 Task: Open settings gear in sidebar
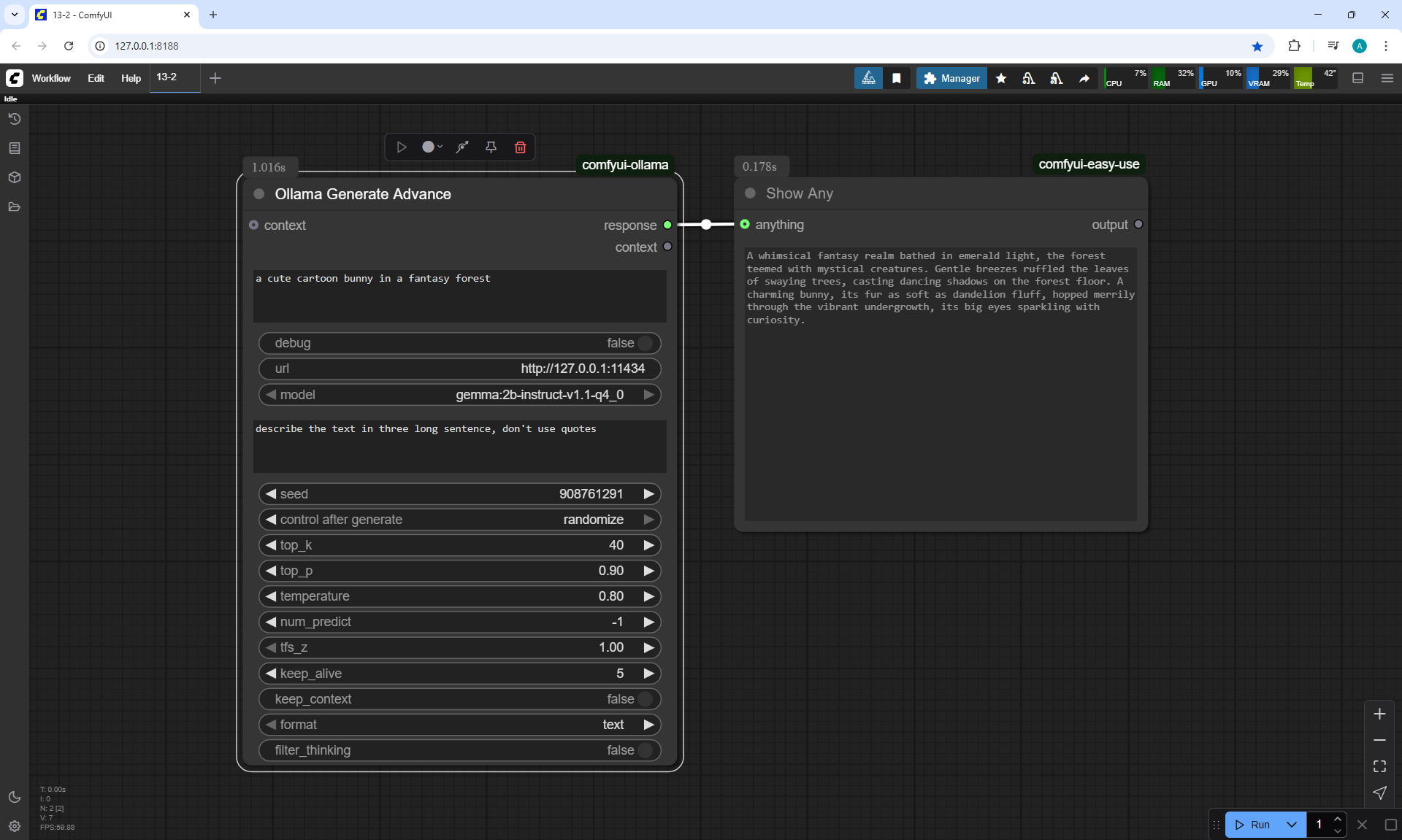(x=14, y=826)
